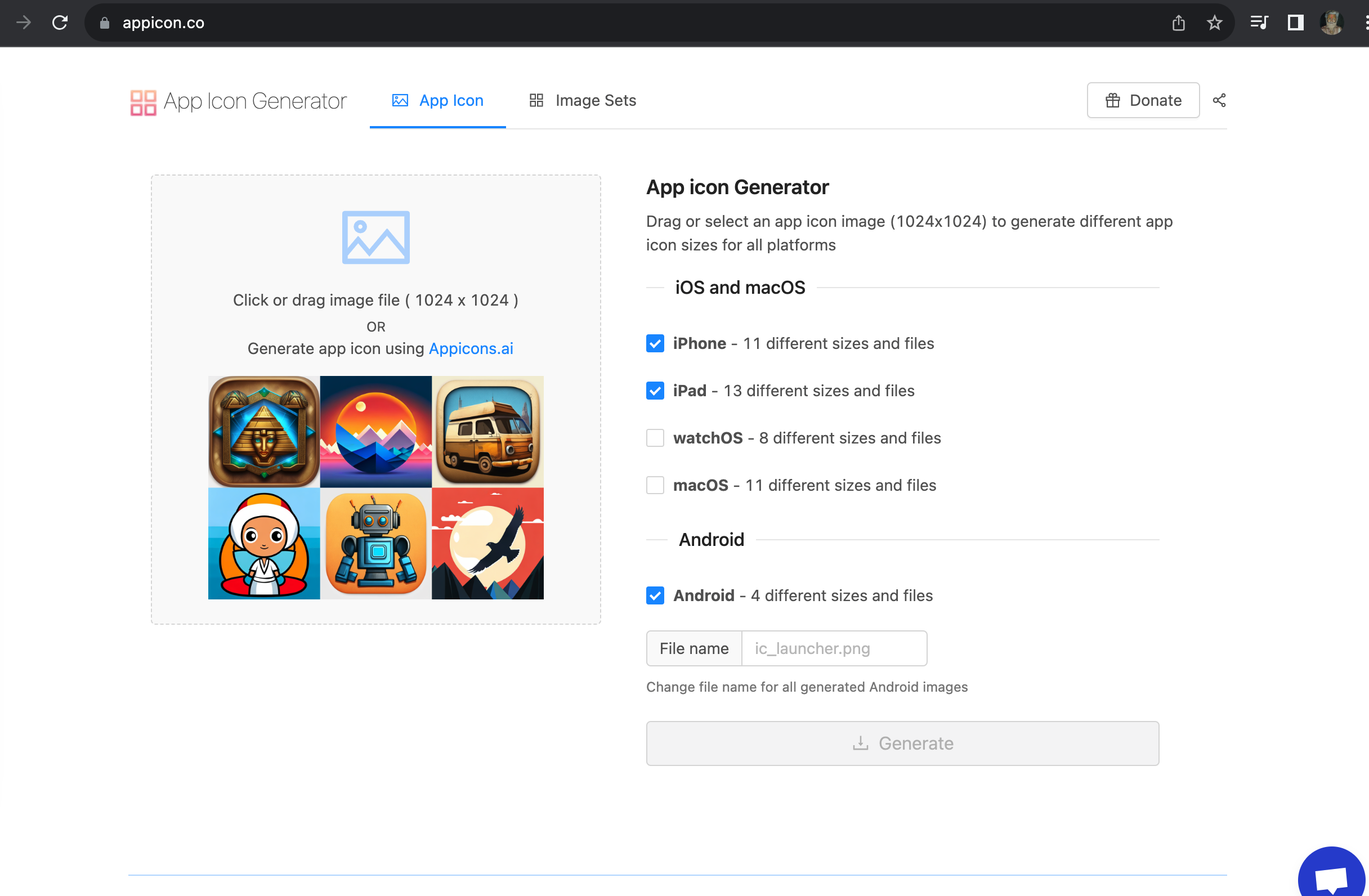Reload the page with the refresh icon
The height and width of the screenshot is (896, 1369).
pyautogui.click(x=60, y=23)
